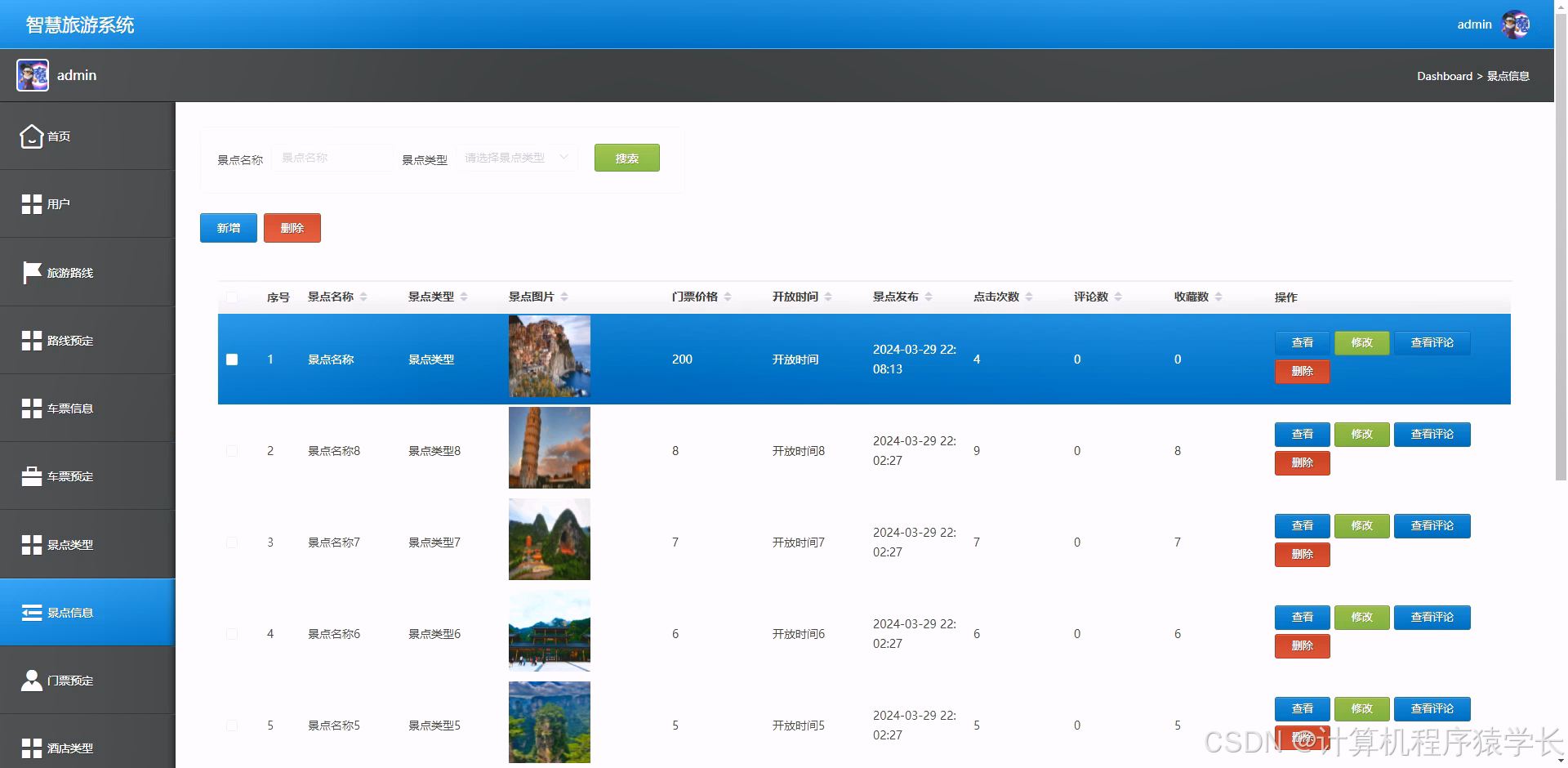Image resolution: width=1568 pixels, height=768 pixels.
Task: Toggle the checkbox for row 景点名称6
Action: click(232, 634)
